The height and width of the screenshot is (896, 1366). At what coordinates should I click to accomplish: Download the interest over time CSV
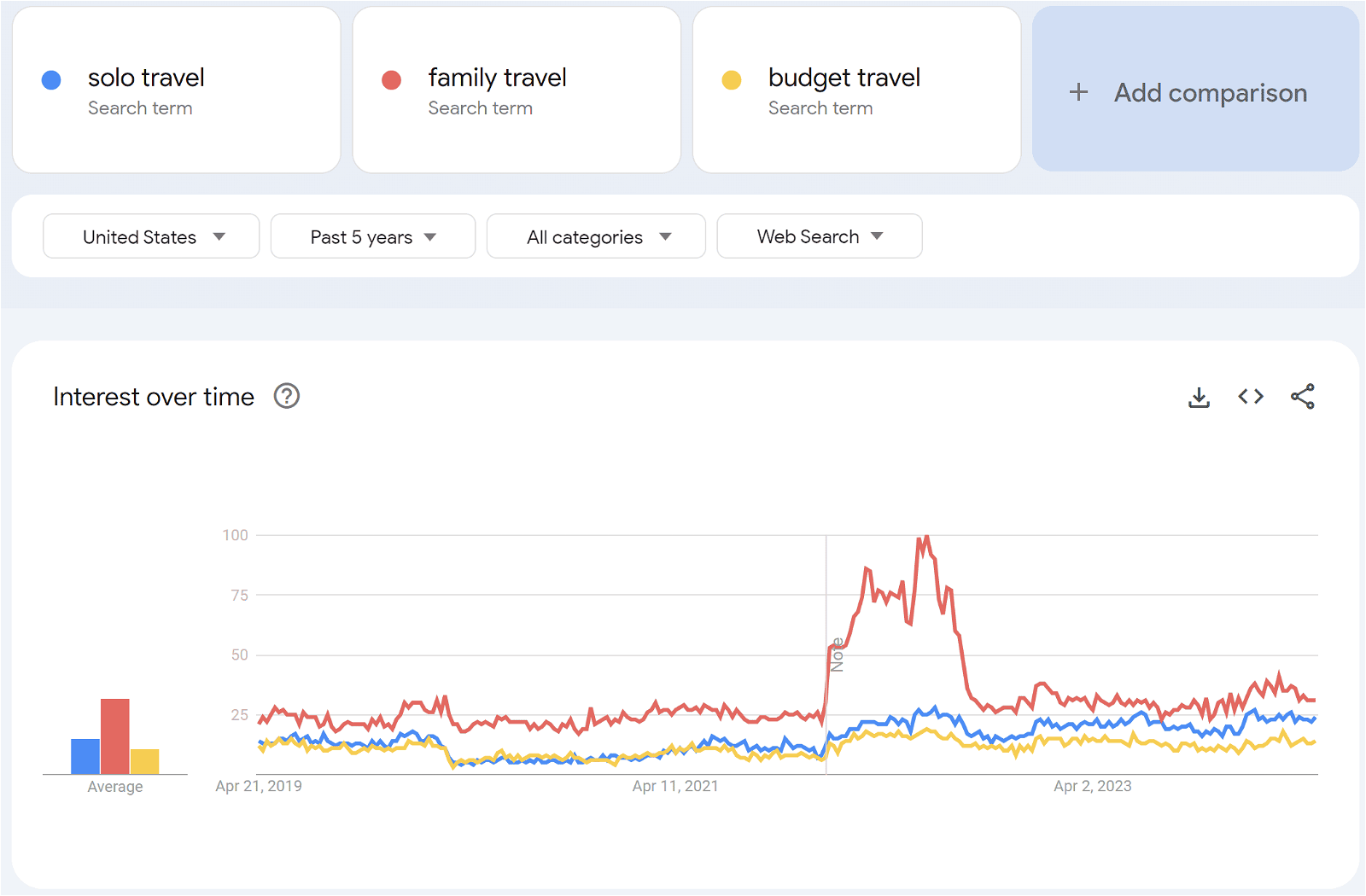click(1199, 397)
